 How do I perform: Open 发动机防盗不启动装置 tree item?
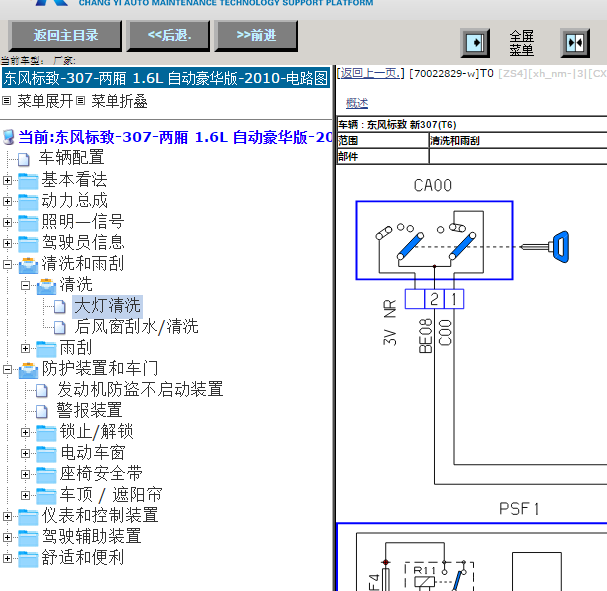(140, 389)
